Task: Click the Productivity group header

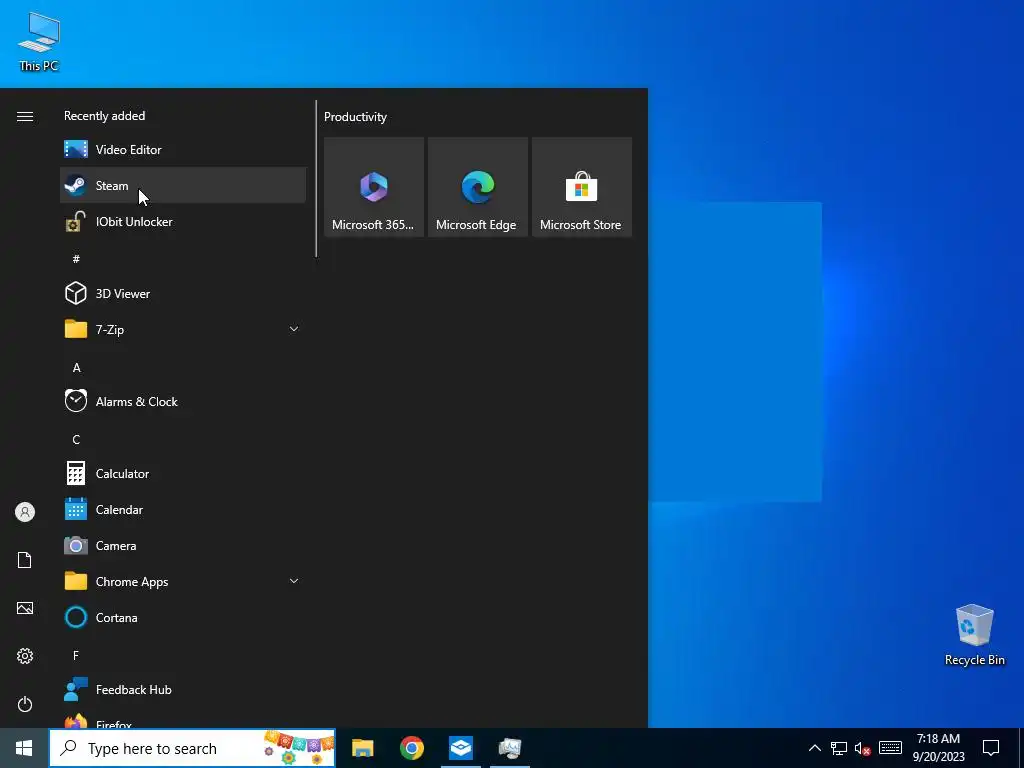Action: pos(355,117)
